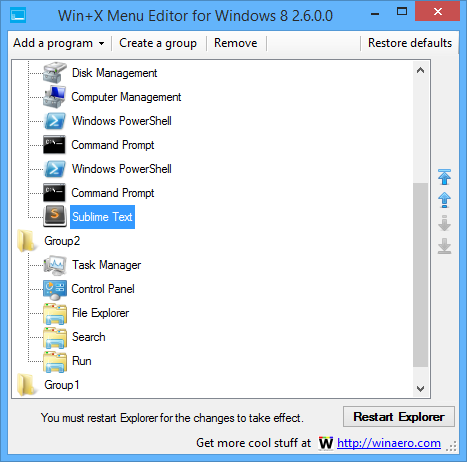Select the first Windows PowerShell entry
The height and width of the screenshot is (462, 467).
tap(121, 121)
